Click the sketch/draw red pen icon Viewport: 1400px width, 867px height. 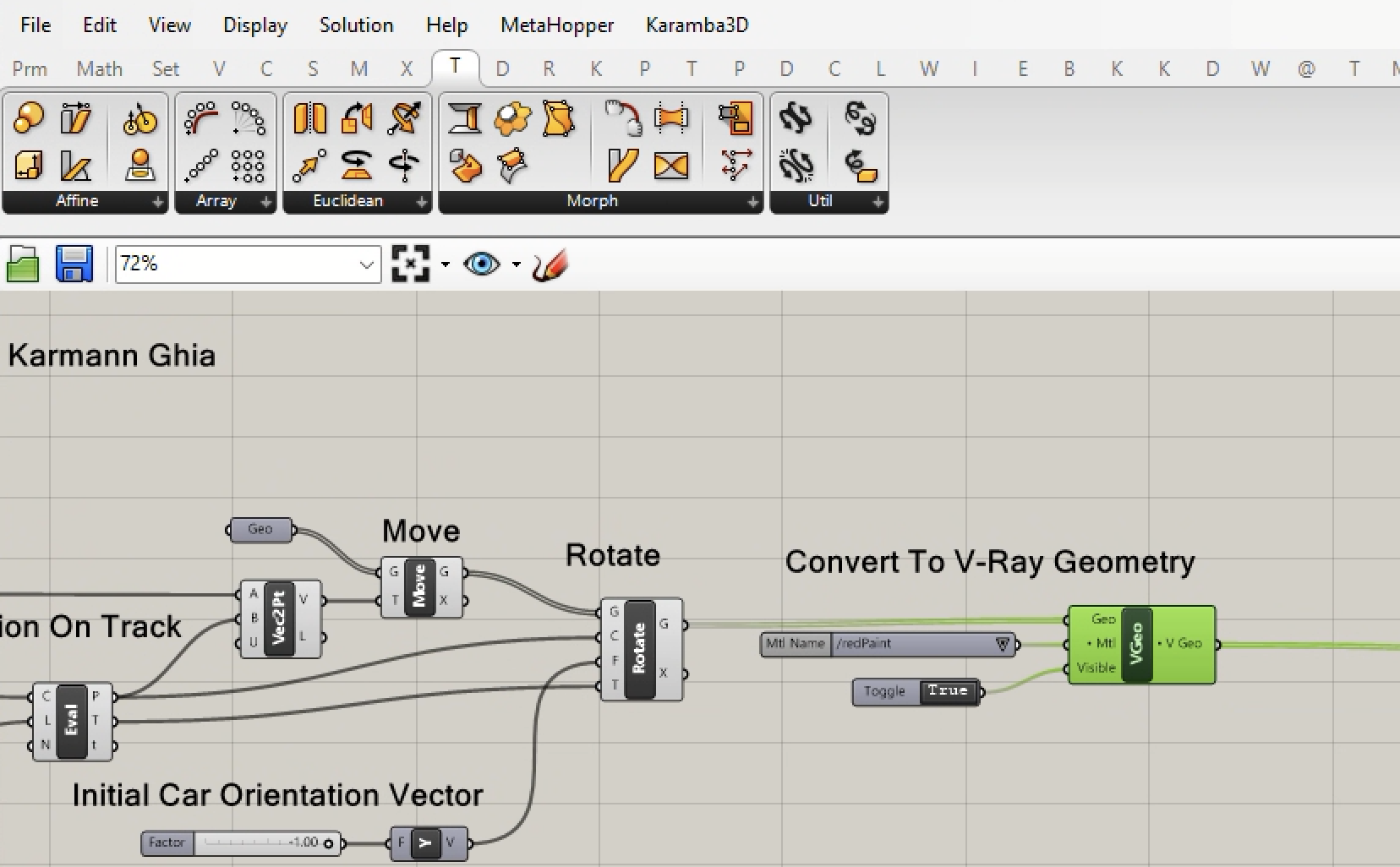tap(550, 265)
